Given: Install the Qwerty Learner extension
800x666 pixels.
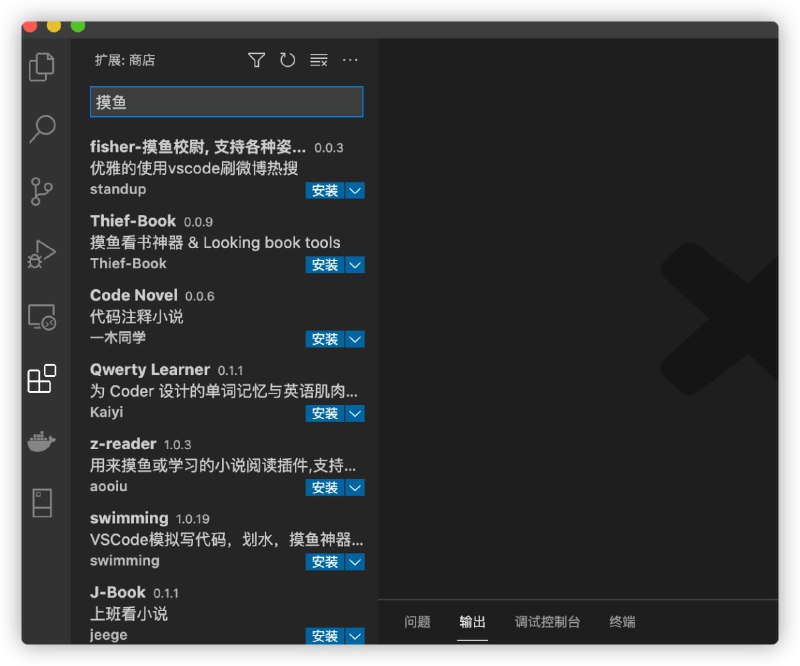Looking at the screenshot, I should 325,413.
